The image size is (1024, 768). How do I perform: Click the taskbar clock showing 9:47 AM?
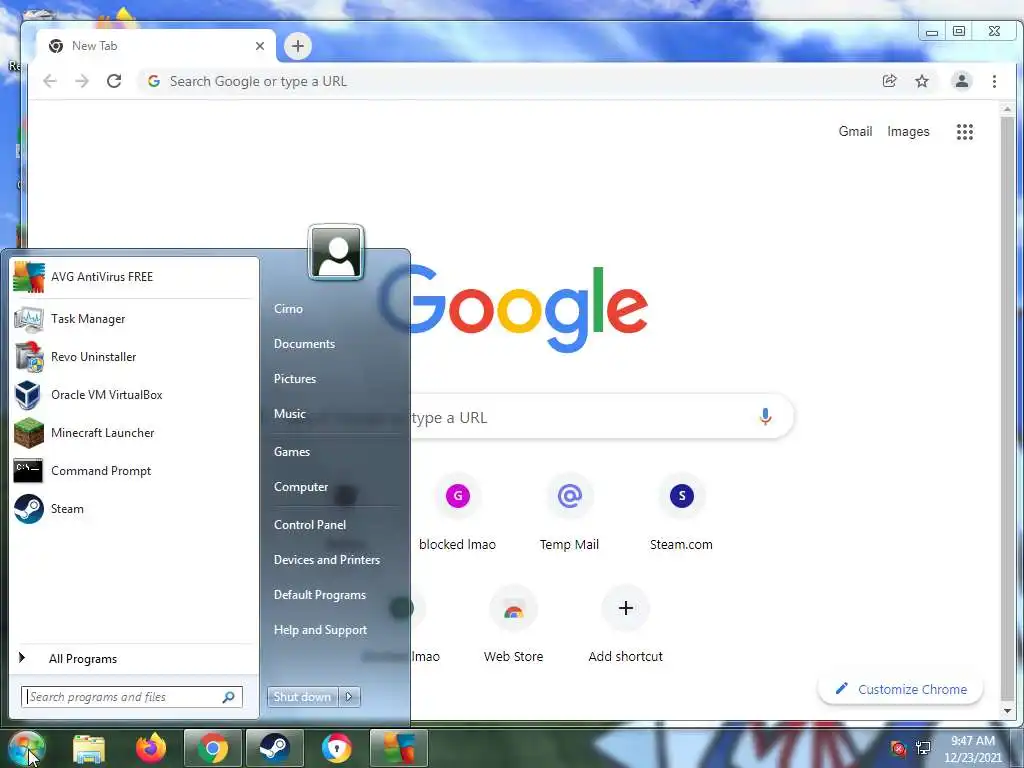pos(972,749)
